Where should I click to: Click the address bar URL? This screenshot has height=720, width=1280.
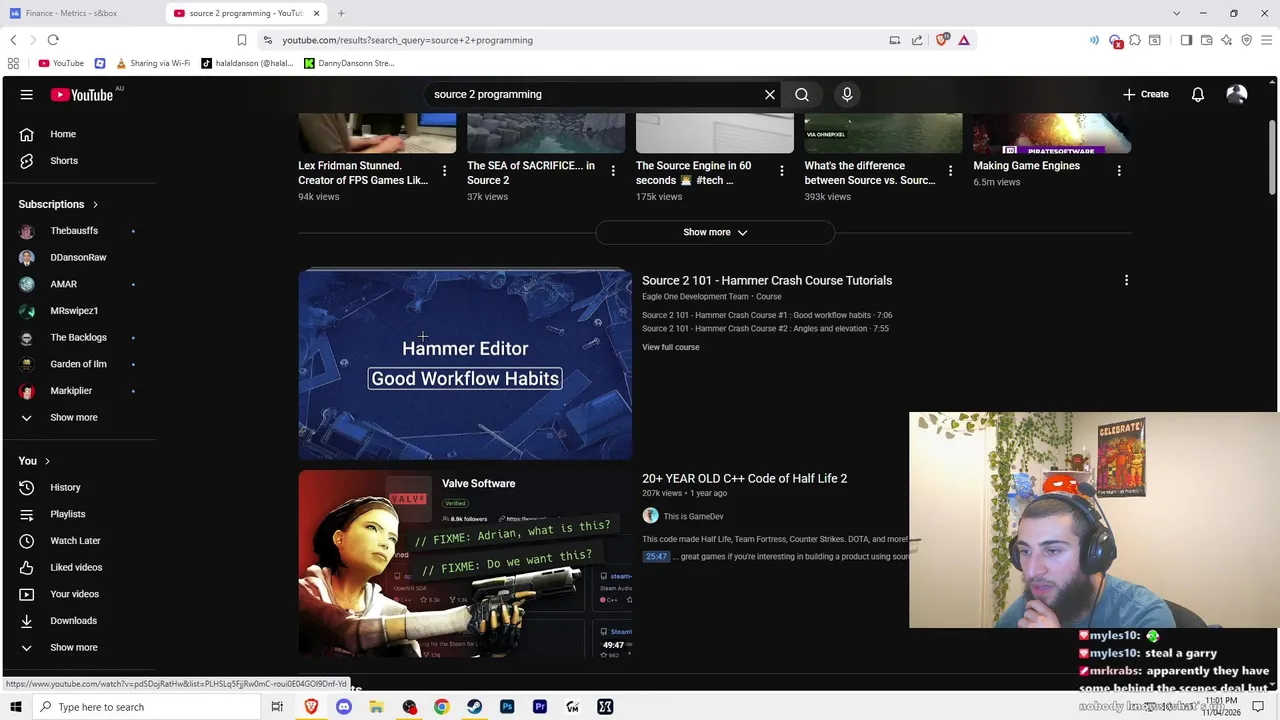[407, 40]
